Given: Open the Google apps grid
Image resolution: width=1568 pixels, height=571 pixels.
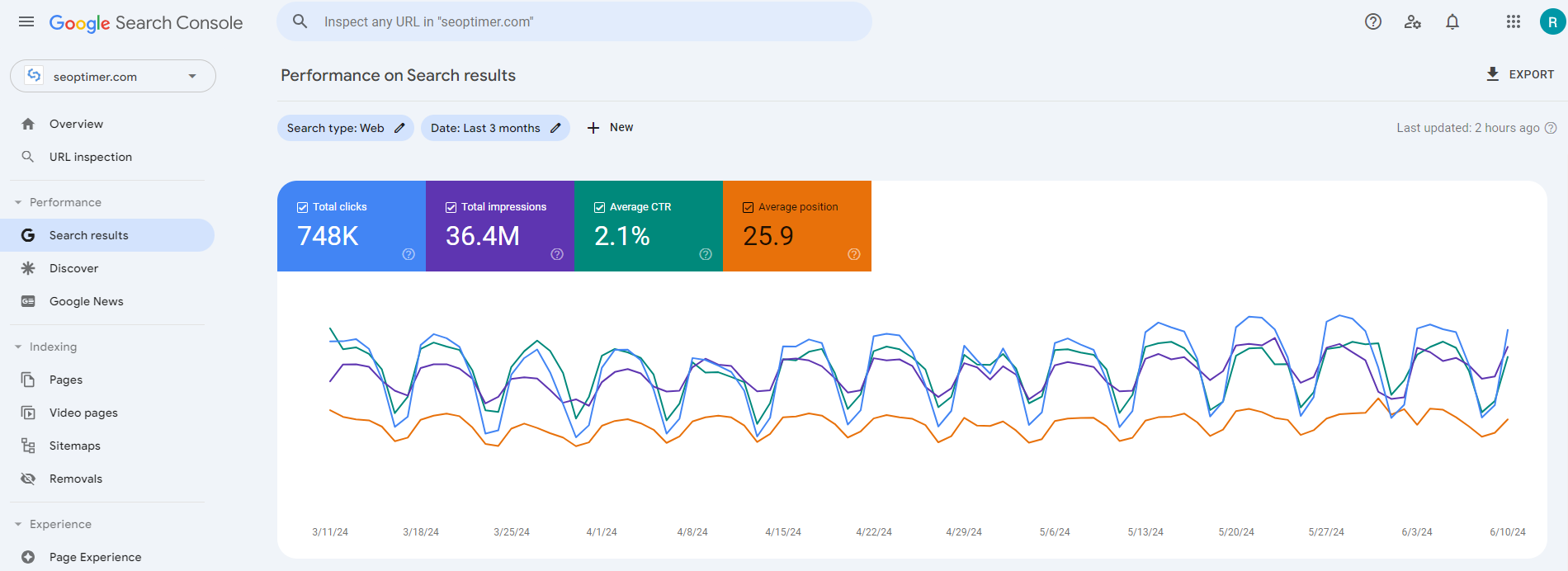Looking at the screenshot, I should (1513, 22).
